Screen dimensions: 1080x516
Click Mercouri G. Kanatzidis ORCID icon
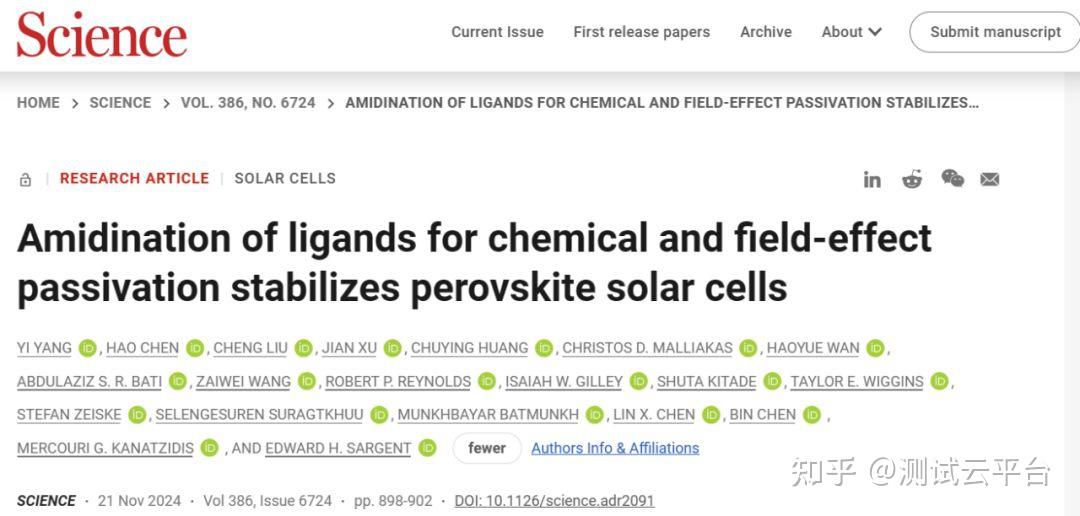click(x=209, y=448)
